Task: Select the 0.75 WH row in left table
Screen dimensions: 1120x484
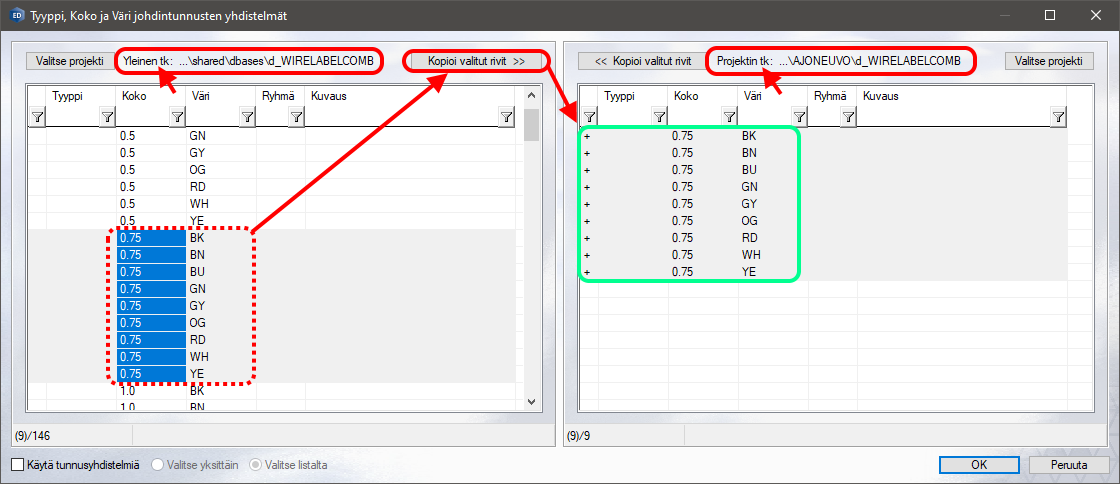Action: coord(272,357)
